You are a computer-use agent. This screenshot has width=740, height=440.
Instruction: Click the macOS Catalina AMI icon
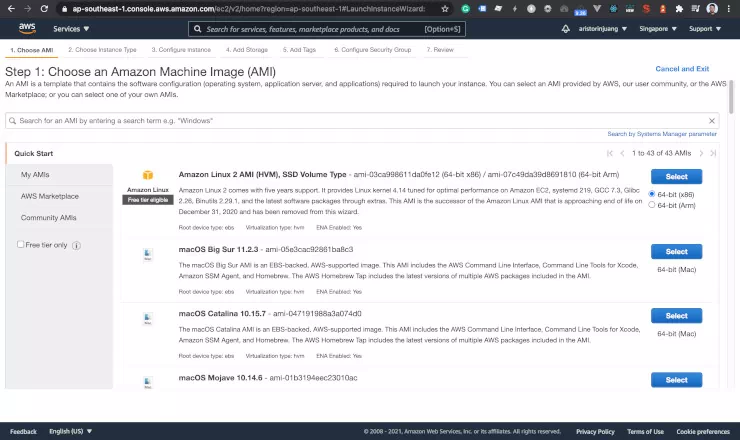coord(148,319)
